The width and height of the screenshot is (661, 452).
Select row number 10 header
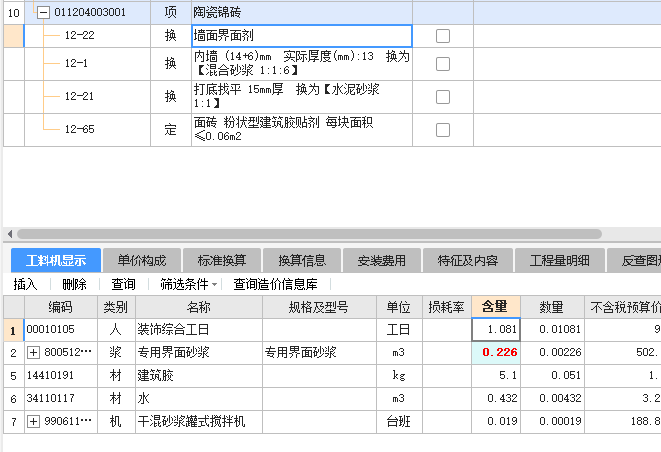[14, 12]
